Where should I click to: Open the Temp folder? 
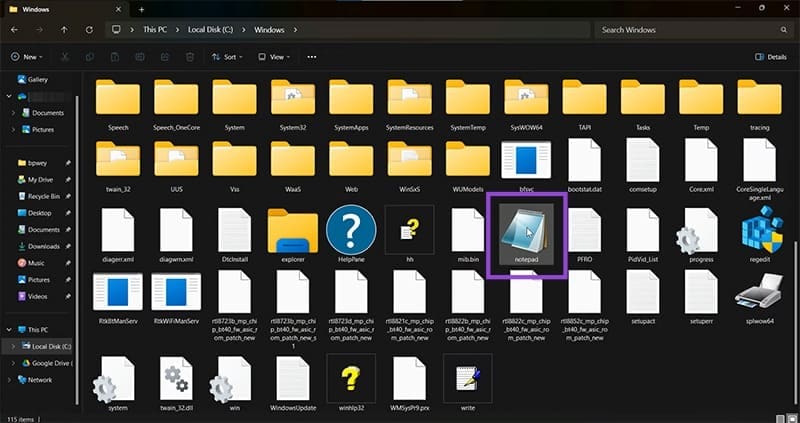[x=701, y=97]
